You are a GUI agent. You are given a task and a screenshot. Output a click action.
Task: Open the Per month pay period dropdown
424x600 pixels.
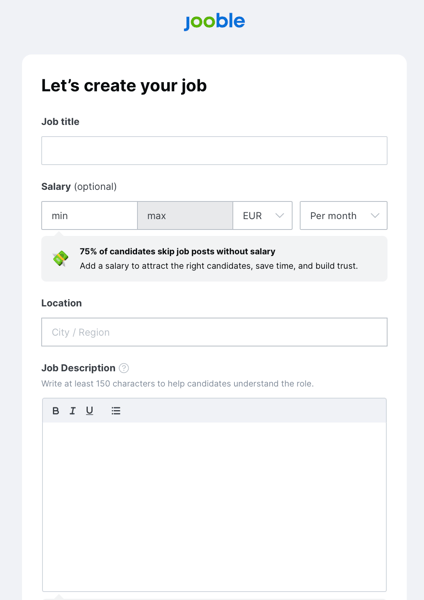pyautogui.click(x=344, y=215)
